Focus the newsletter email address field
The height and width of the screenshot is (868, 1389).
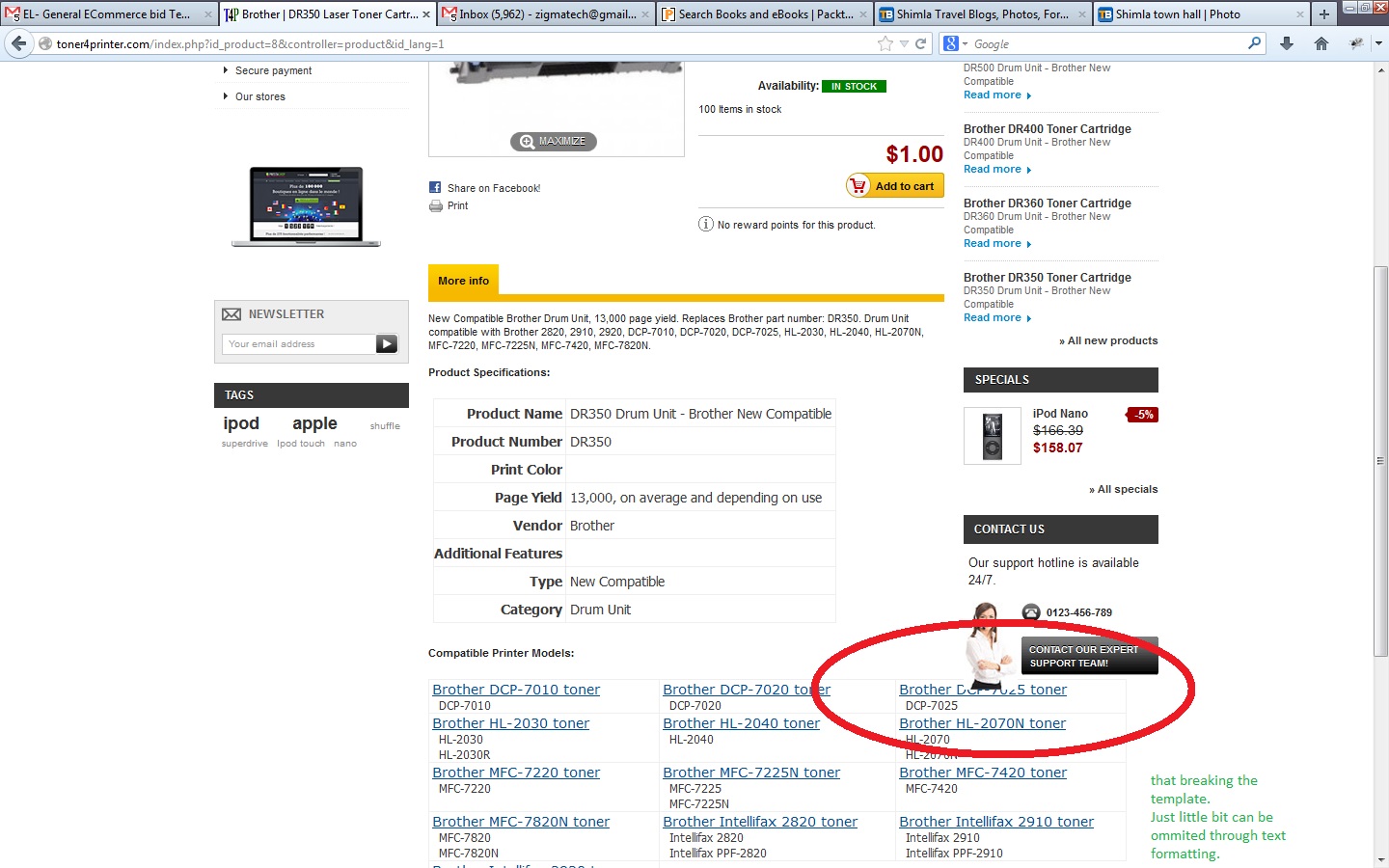(299, 343)
